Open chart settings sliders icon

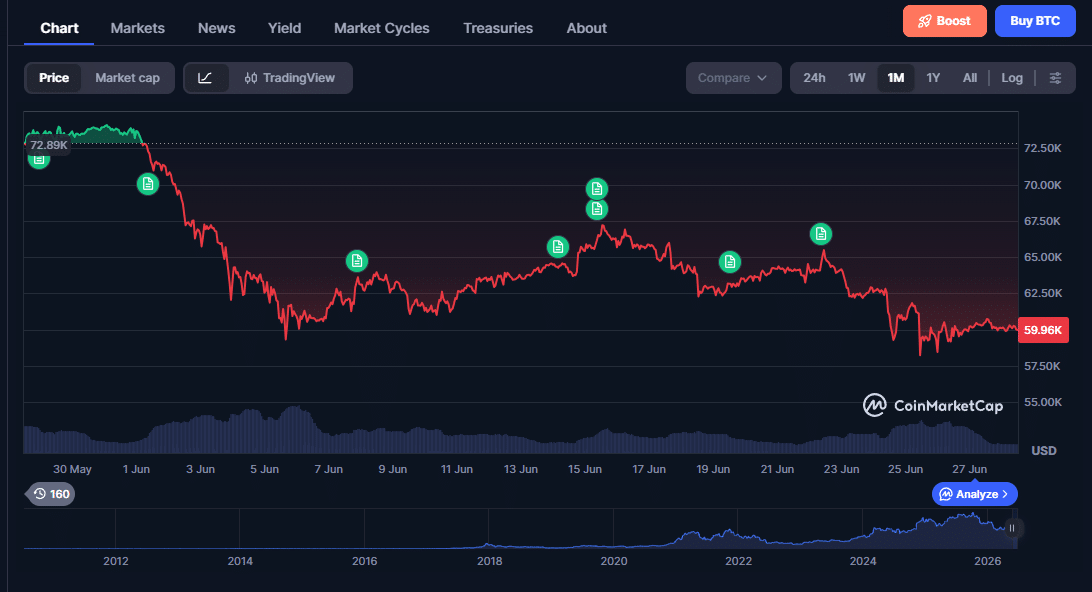point(1055,78)
